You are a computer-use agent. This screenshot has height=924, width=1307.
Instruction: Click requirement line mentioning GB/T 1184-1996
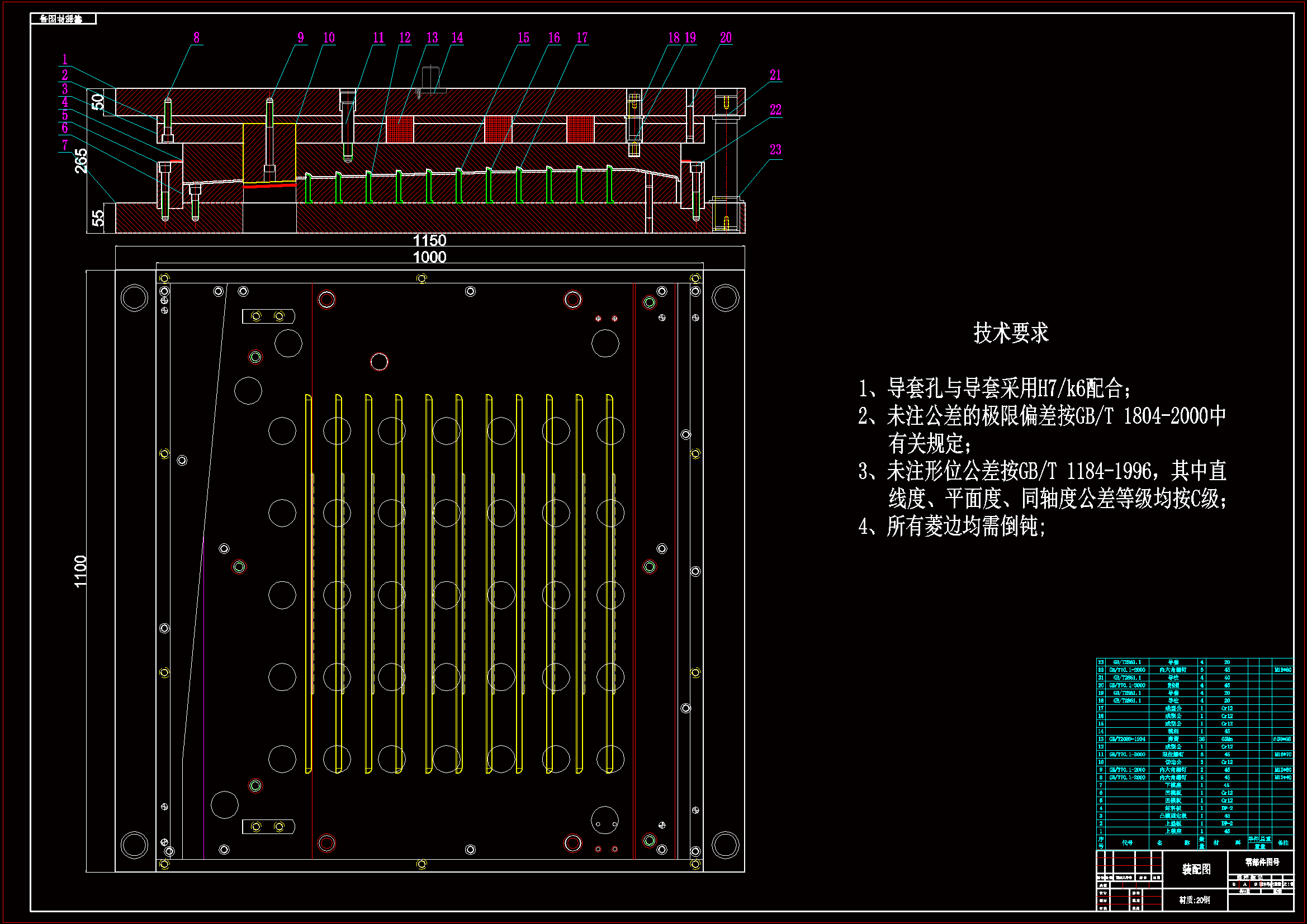[1041, 471]
